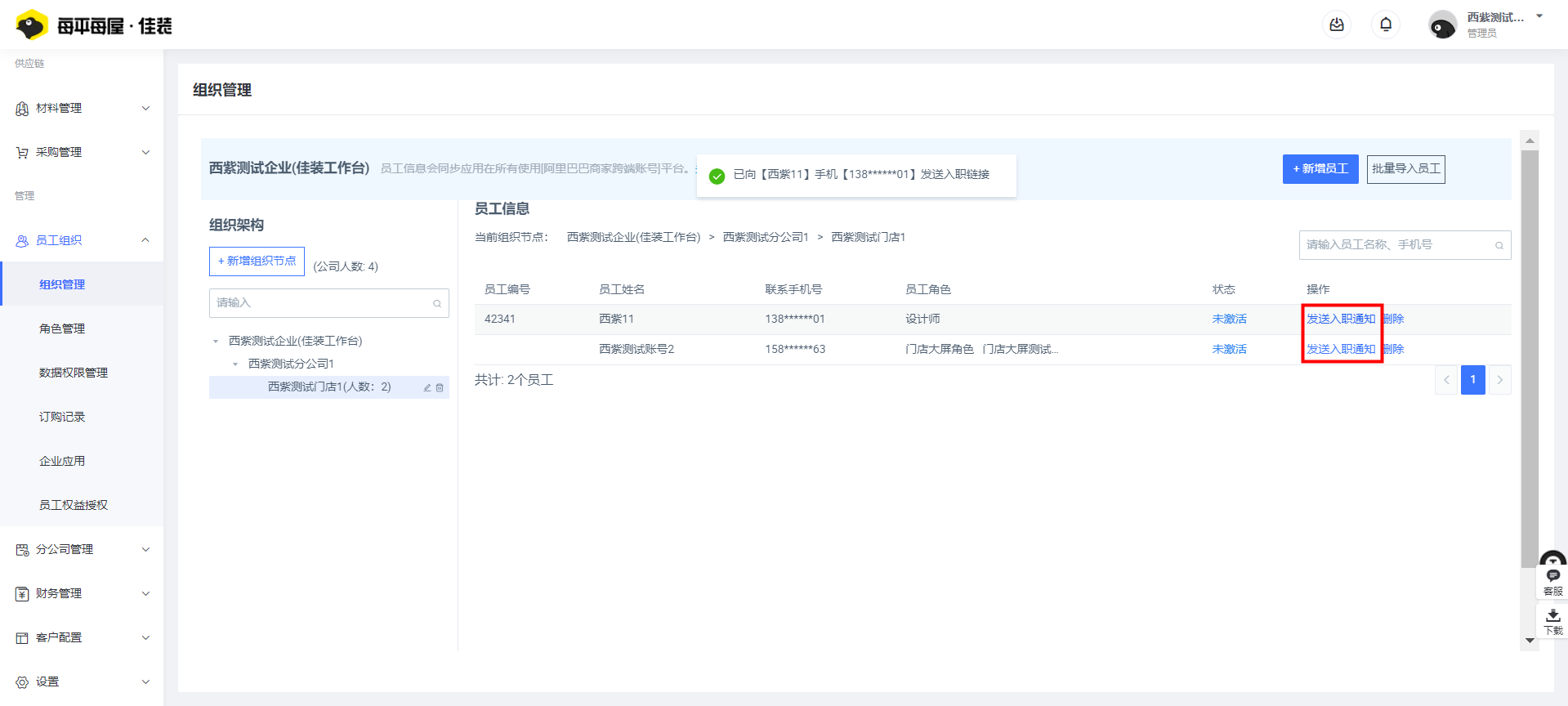Click the organization tree 请输入 search field
Viewport: 1568px width, 706px height.
(328, 303)
